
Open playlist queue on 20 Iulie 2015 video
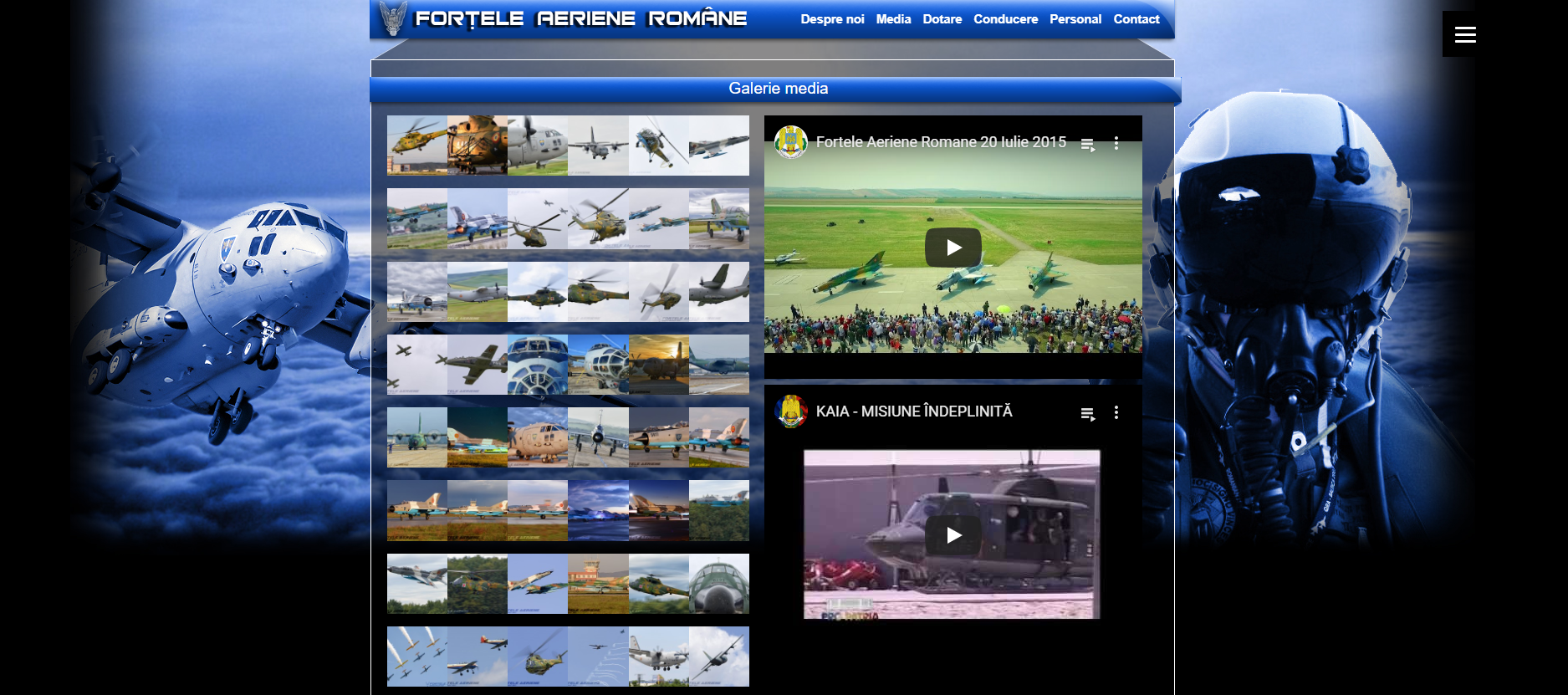[1088, 144]
